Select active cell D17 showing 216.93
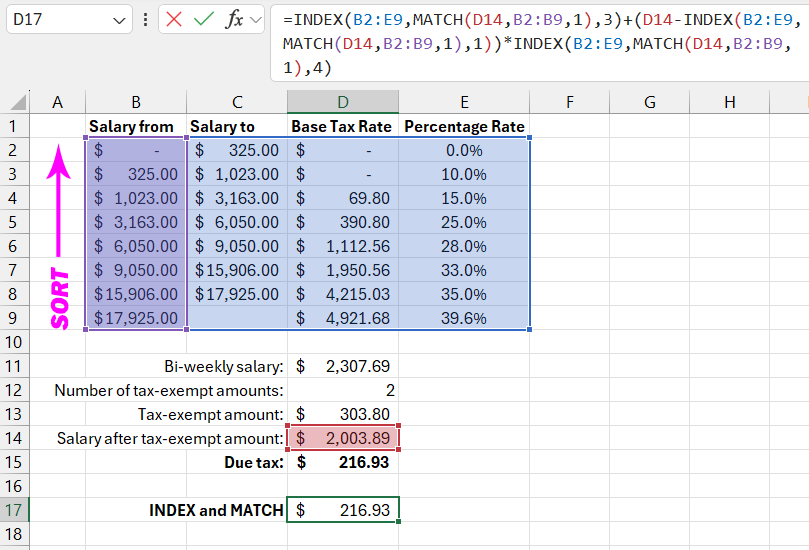 coord(343,510)
